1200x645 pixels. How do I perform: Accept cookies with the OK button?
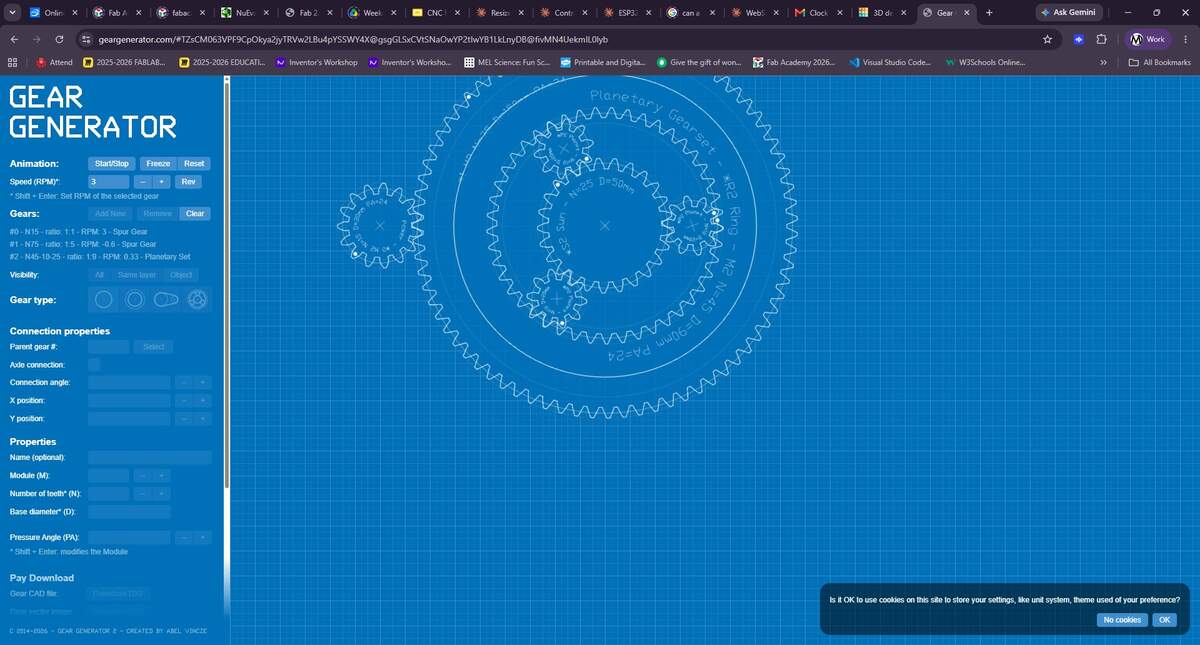(1164, 620)
